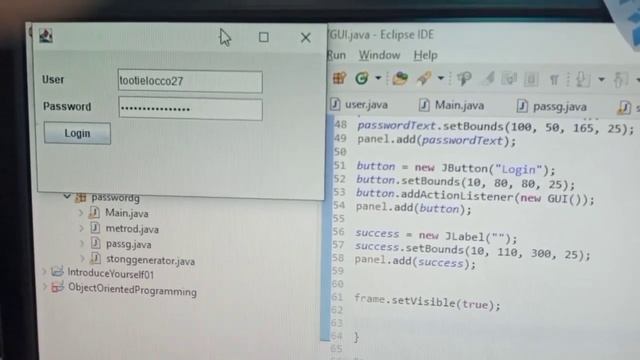Image resolution: width=640 pixels, height=360 pixels.
Task: Expand the IntroduceYourself01 project
Action: [x=44, y=271]
